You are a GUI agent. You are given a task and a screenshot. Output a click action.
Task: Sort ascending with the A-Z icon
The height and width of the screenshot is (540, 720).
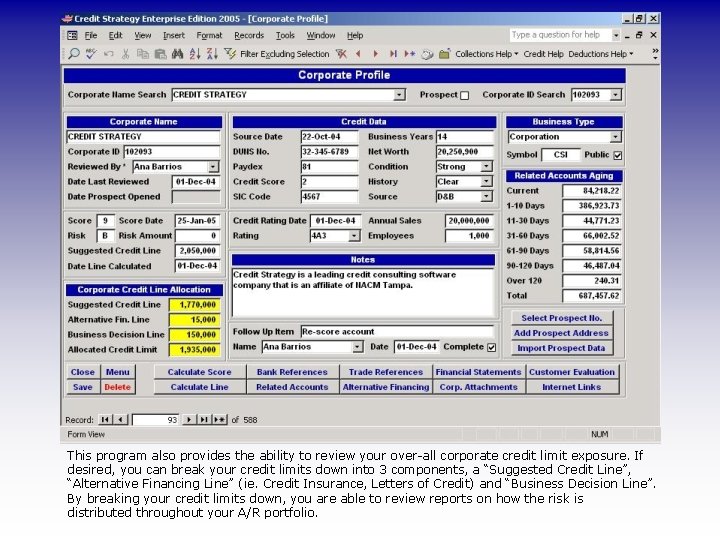point(195,54)
